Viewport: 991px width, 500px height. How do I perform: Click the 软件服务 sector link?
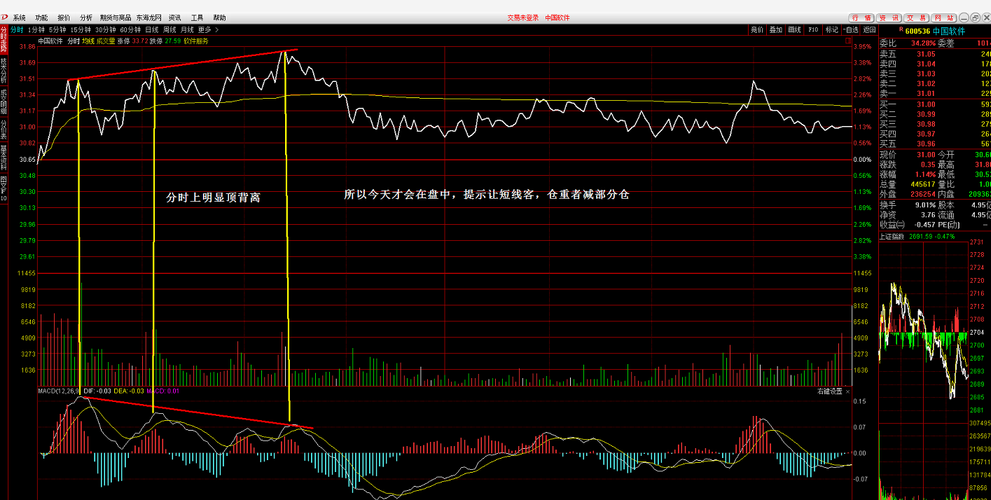[x=195, y=40]
